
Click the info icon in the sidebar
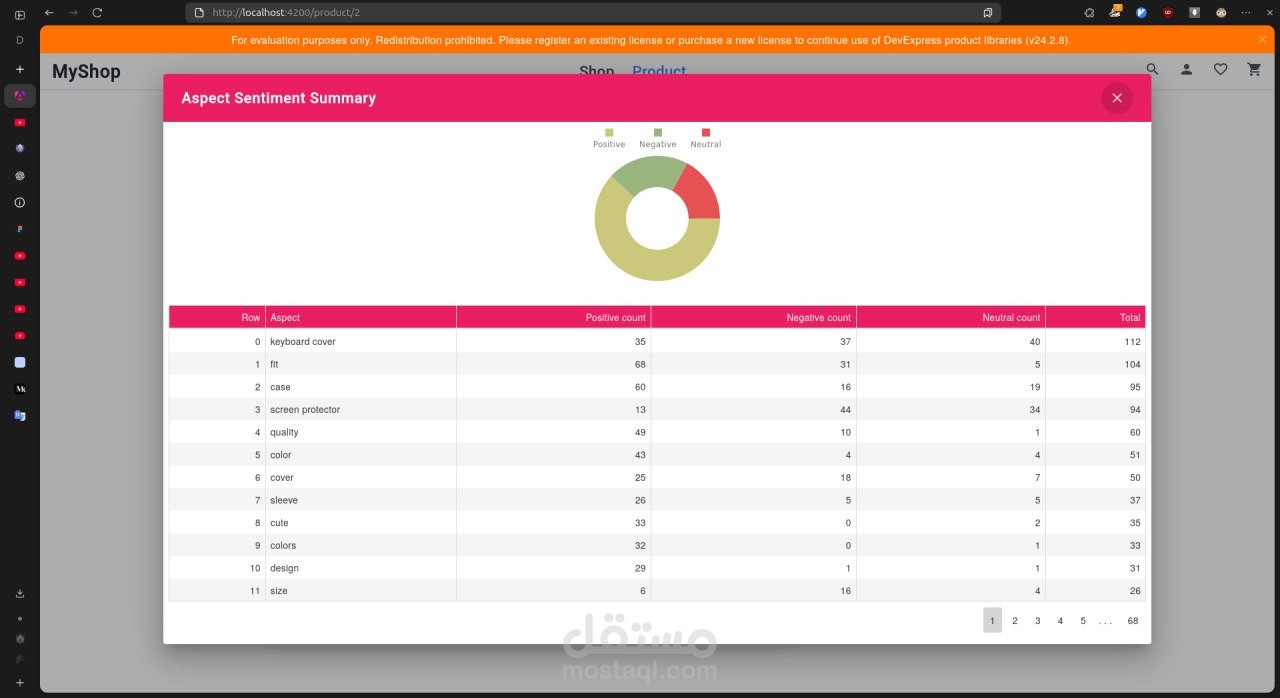[x=20, y=202]
